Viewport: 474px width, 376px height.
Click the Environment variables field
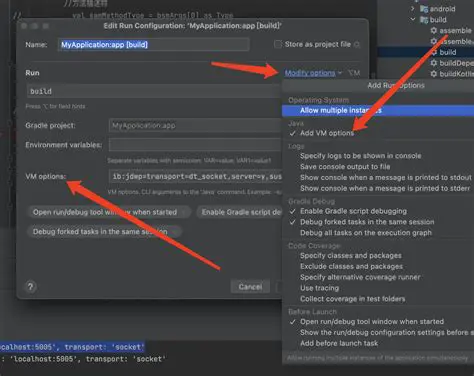click(195, 145)
